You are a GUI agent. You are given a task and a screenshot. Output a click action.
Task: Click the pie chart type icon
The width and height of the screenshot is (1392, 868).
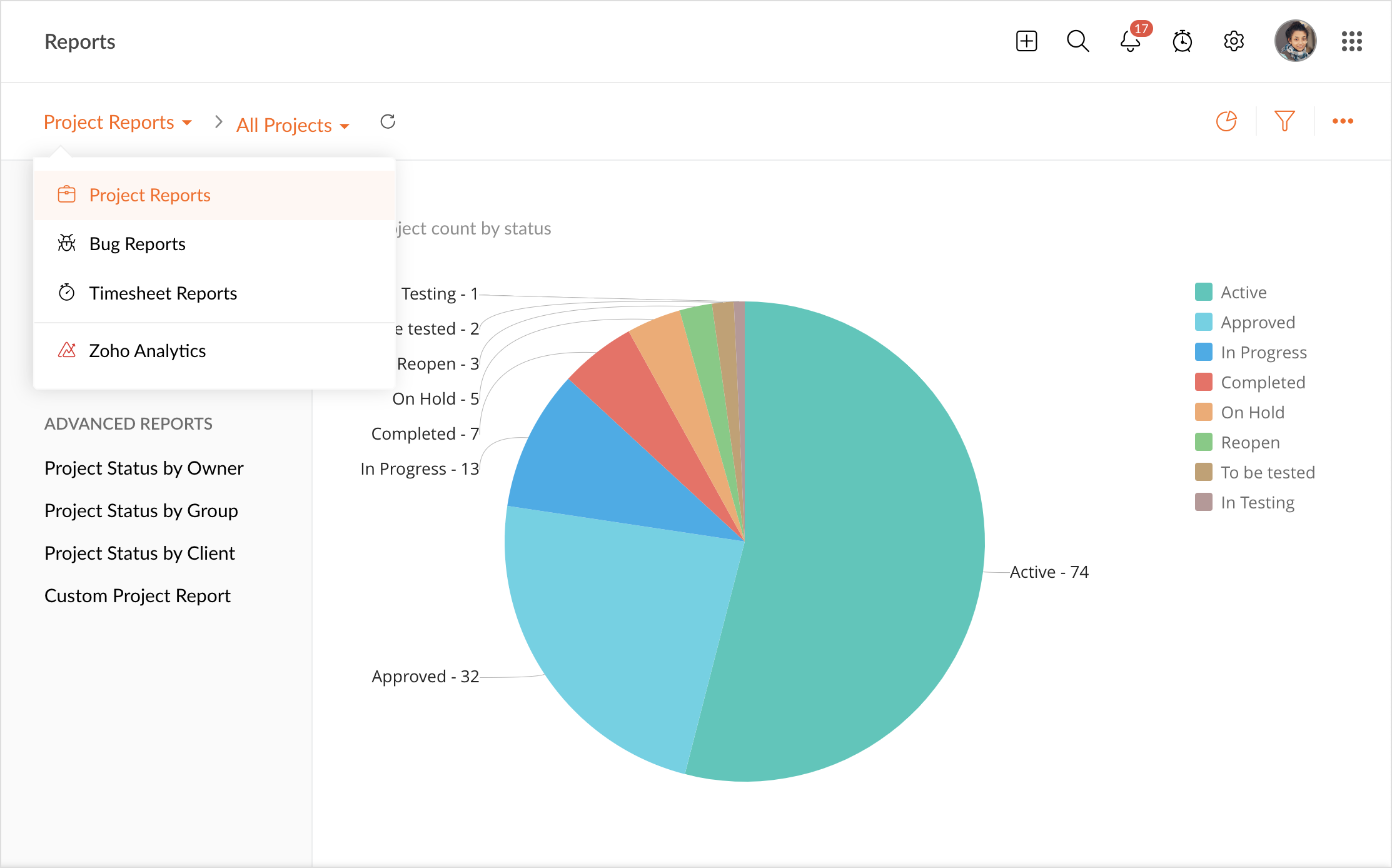1226,121
